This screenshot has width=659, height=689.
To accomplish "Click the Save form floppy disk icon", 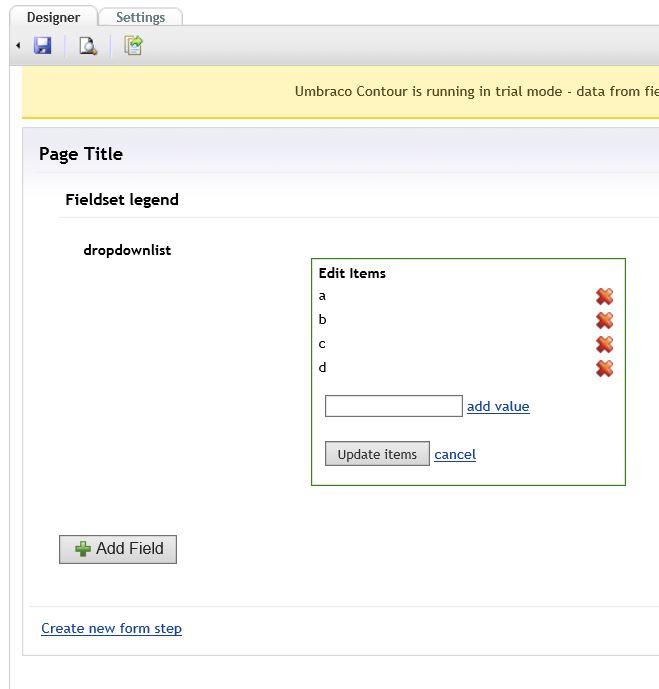I will [42, 45].
